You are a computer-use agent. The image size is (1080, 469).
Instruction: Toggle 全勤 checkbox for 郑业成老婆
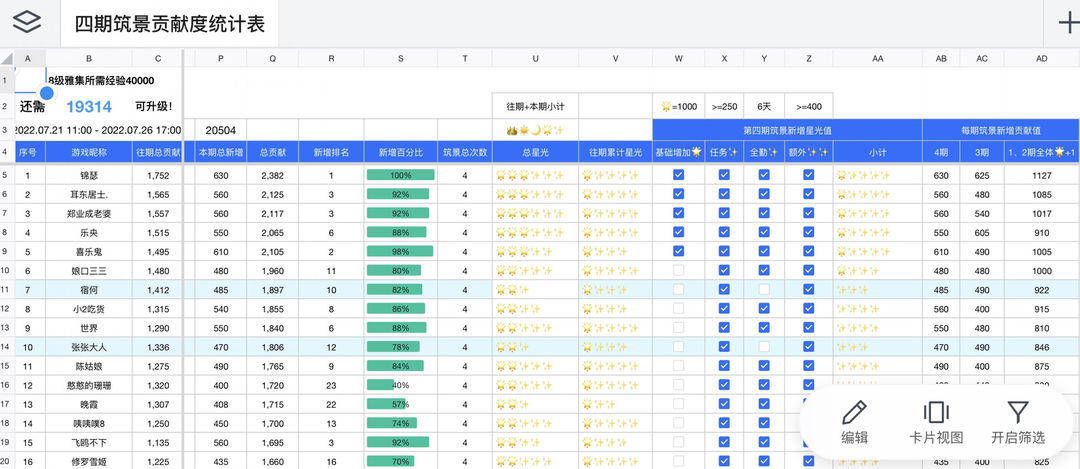click(x=764, y=213)
